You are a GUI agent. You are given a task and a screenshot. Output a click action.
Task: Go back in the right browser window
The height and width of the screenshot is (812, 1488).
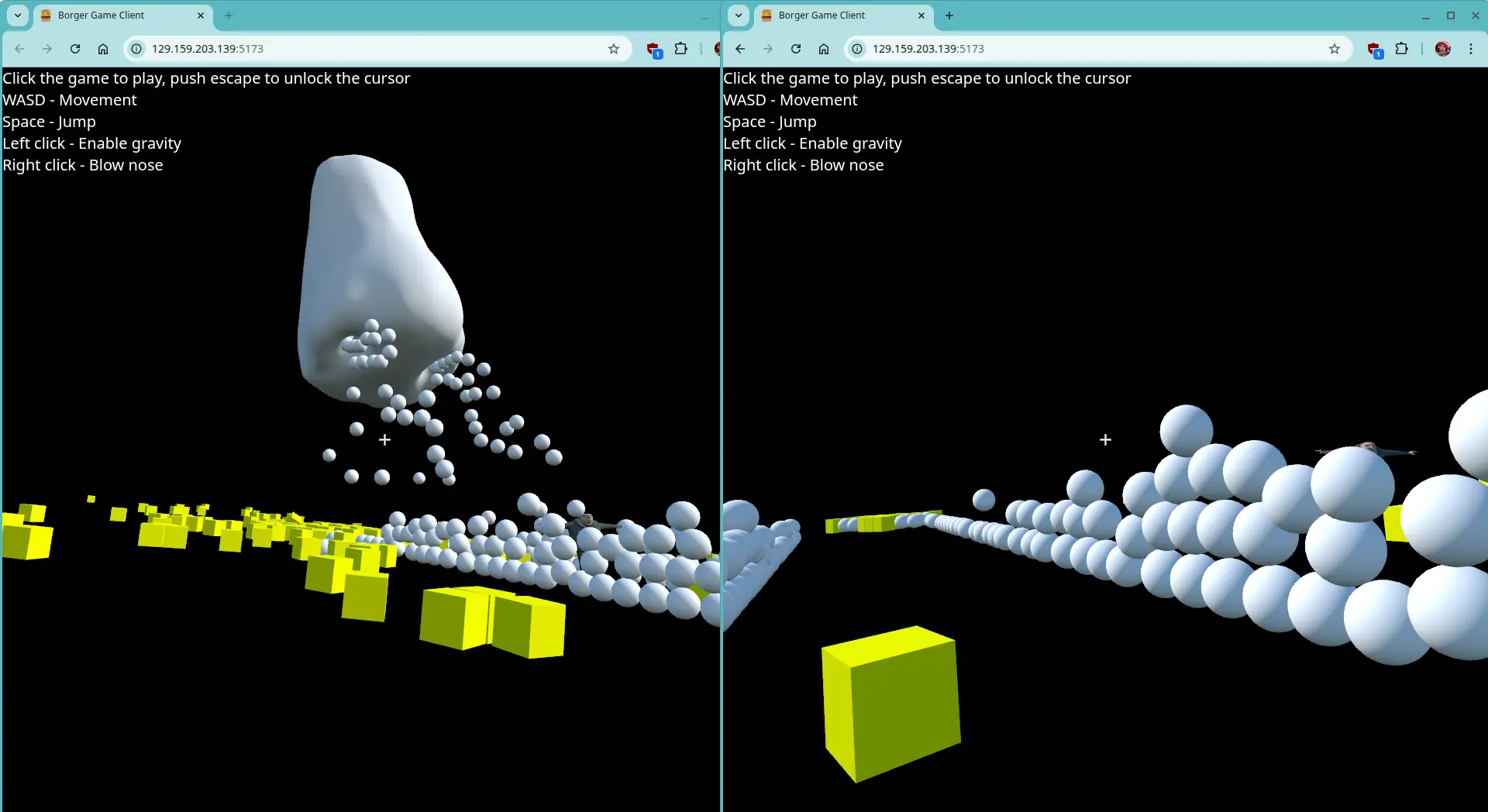[x=740, y=49]
